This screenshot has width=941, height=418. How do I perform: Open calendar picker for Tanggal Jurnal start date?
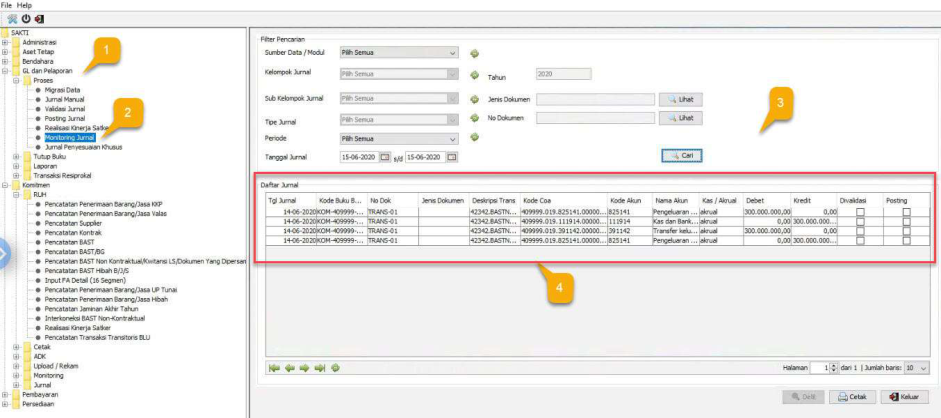(385, 157)
